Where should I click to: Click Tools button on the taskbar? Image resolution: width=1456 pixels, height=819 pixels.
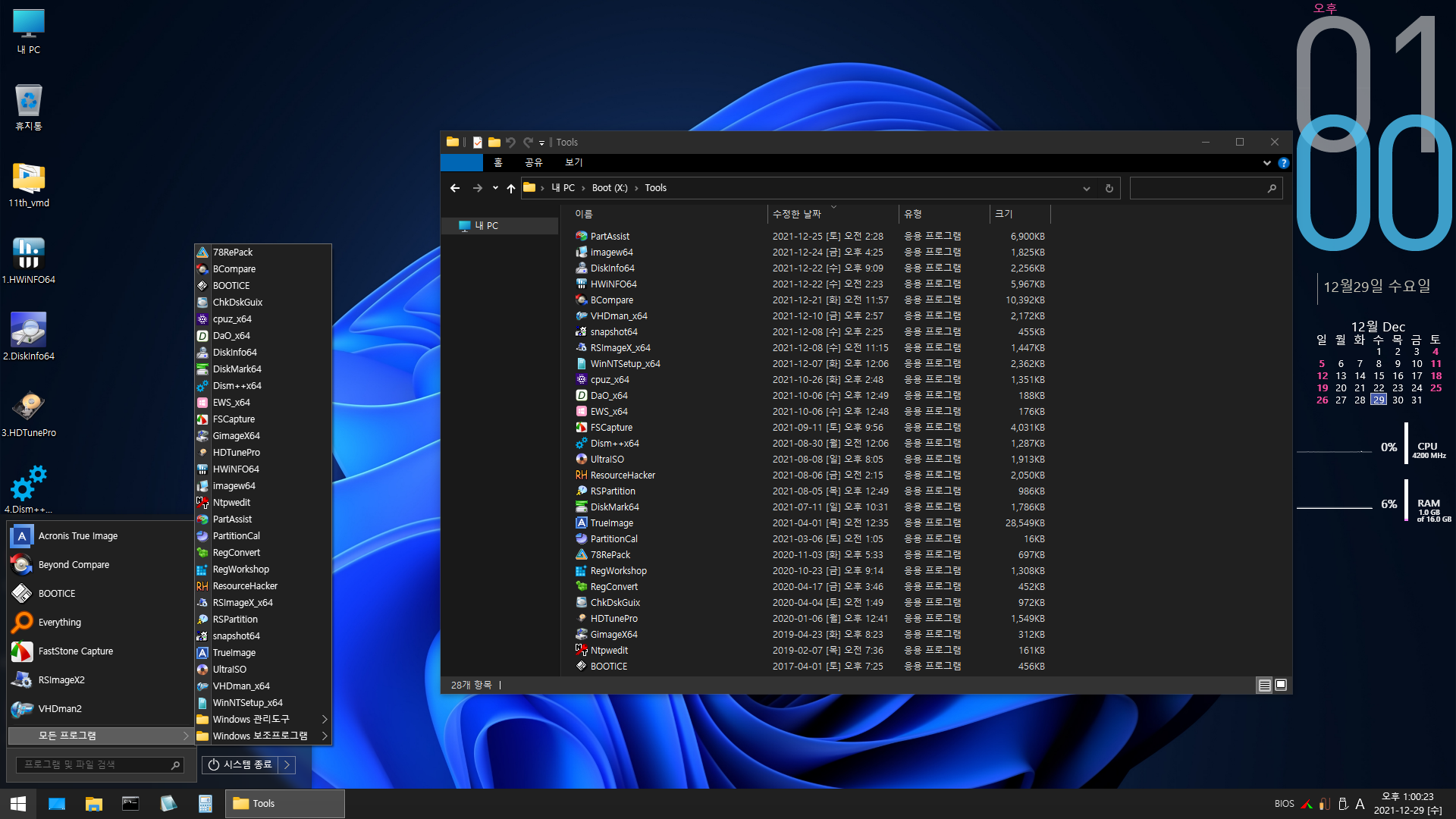(285, 804)
